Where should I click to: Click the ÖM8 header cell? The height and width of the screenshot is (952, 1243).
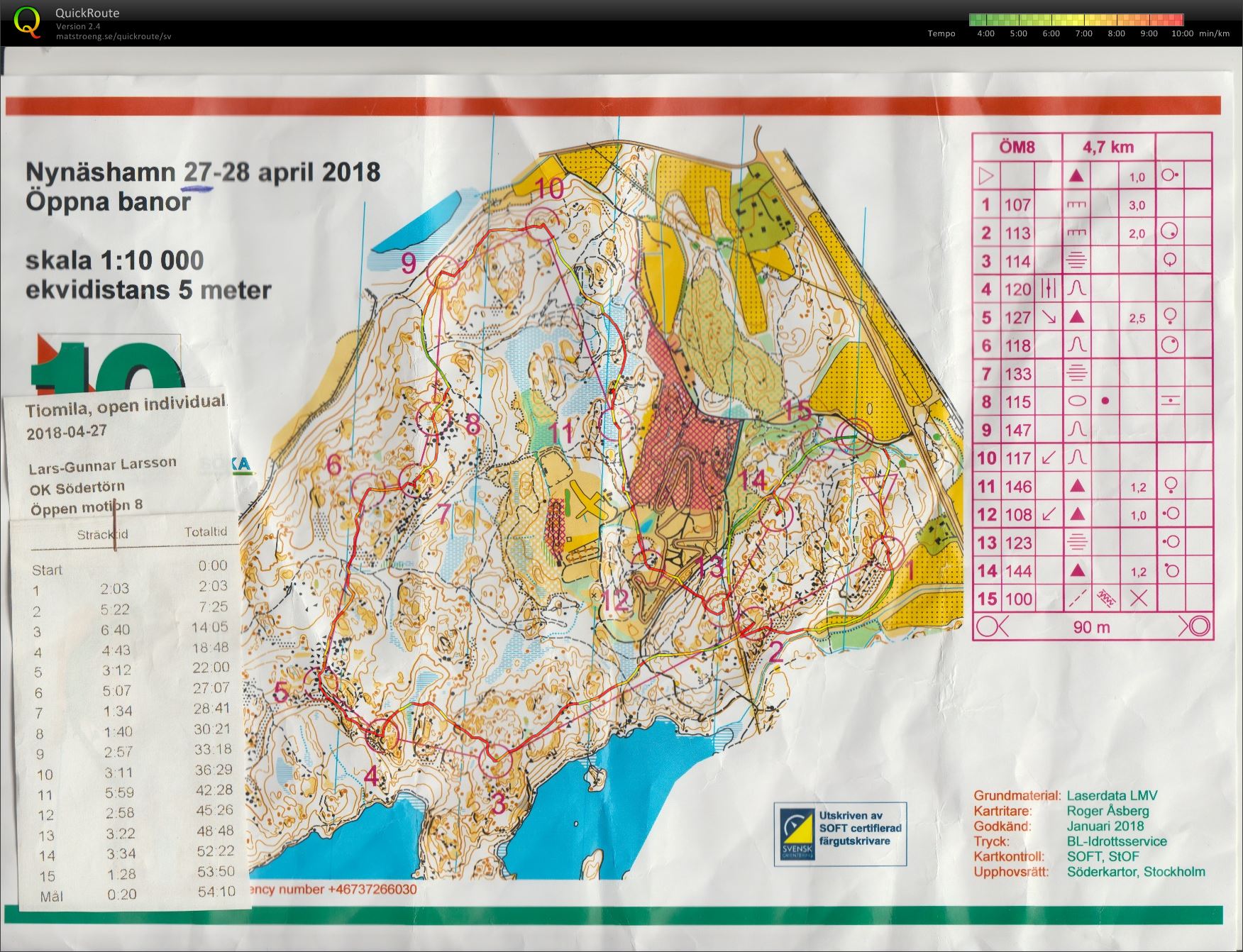[1017, 147]
